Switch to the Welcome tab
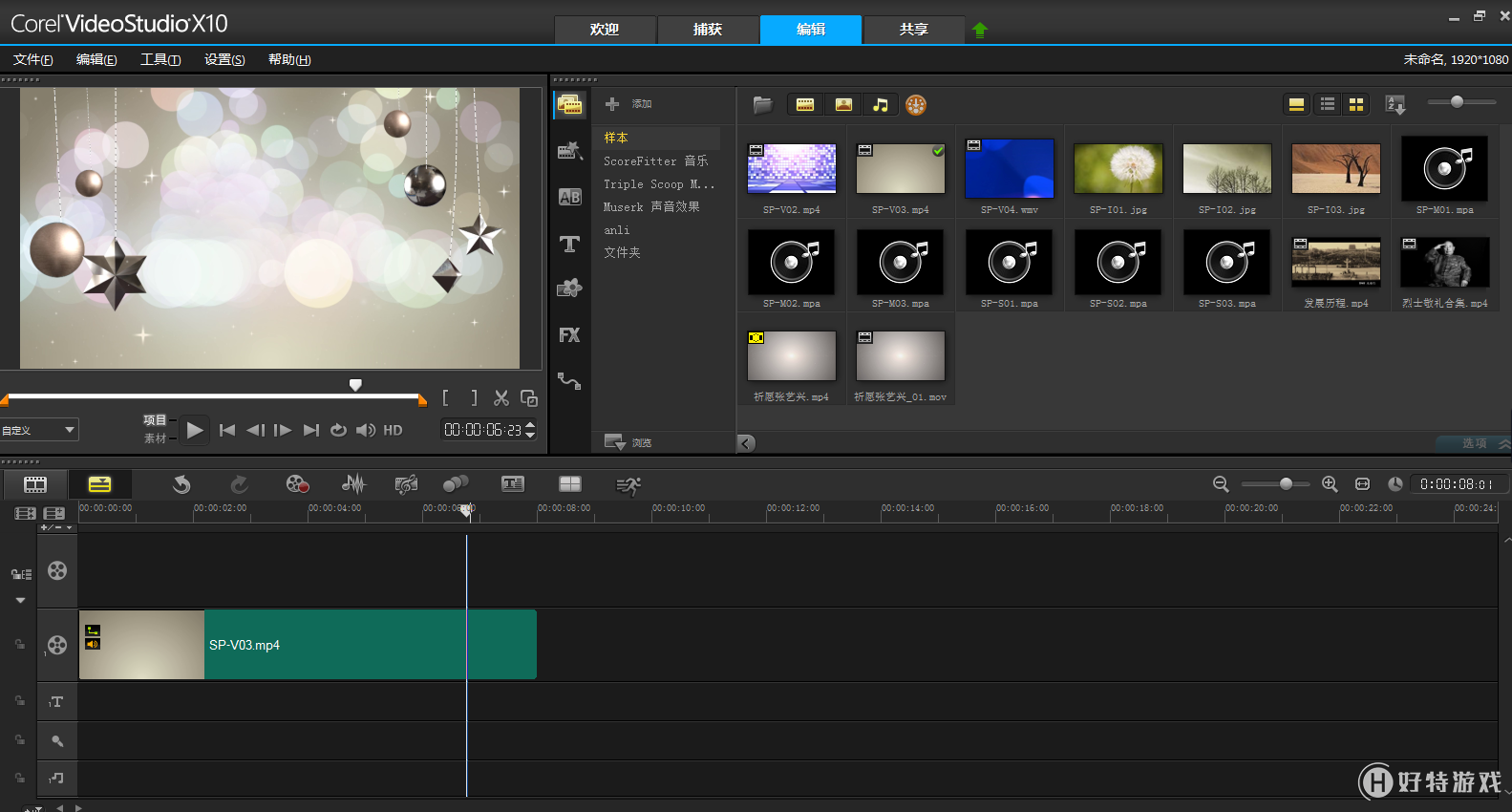 [x=605, y=30]
